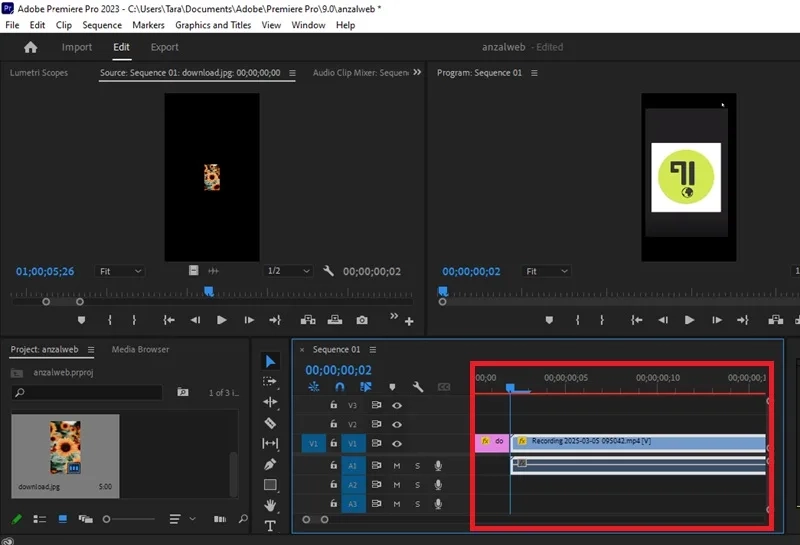Select the Razor tool

pyautogui.click(x=270, y=423)
